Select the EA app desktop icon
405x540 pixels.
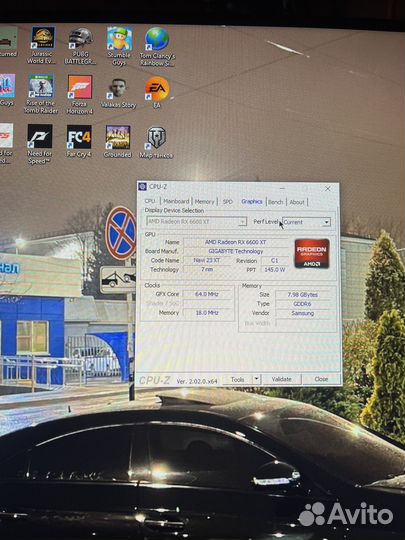(157, 93)
